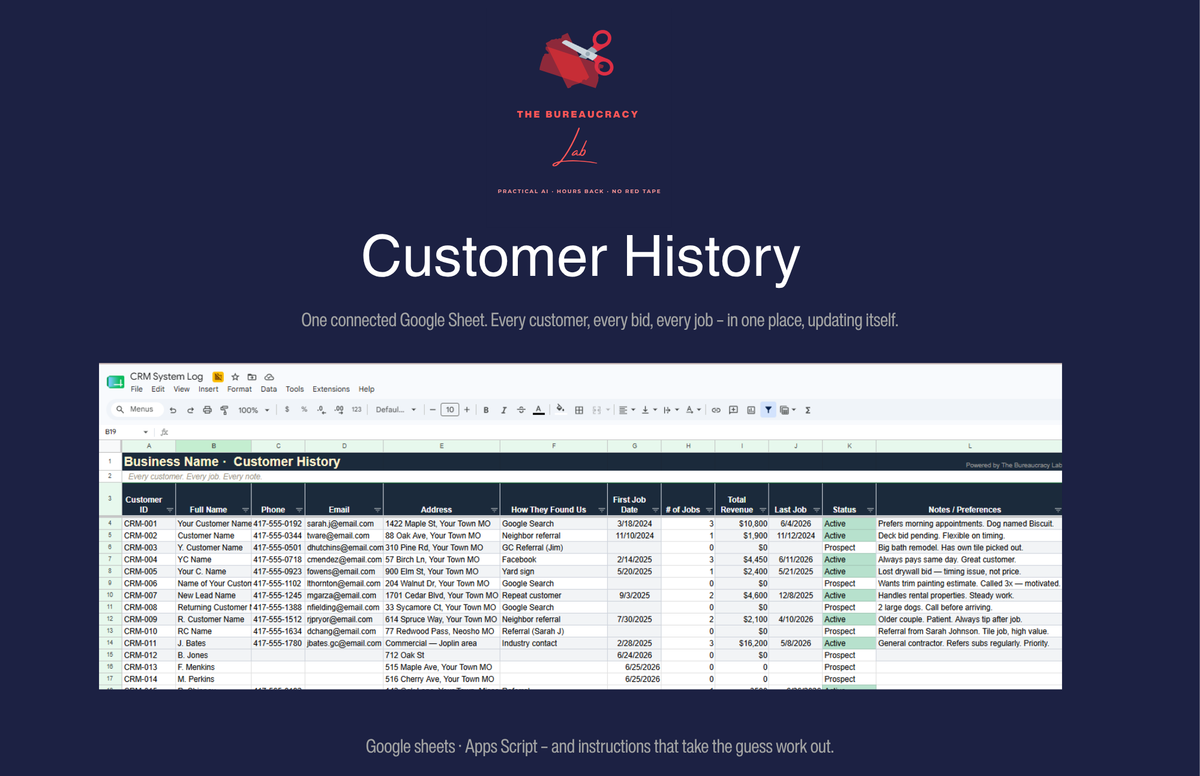1200x776 pixels.
Task: Click the Menus search box
Action: pos(136,410)
